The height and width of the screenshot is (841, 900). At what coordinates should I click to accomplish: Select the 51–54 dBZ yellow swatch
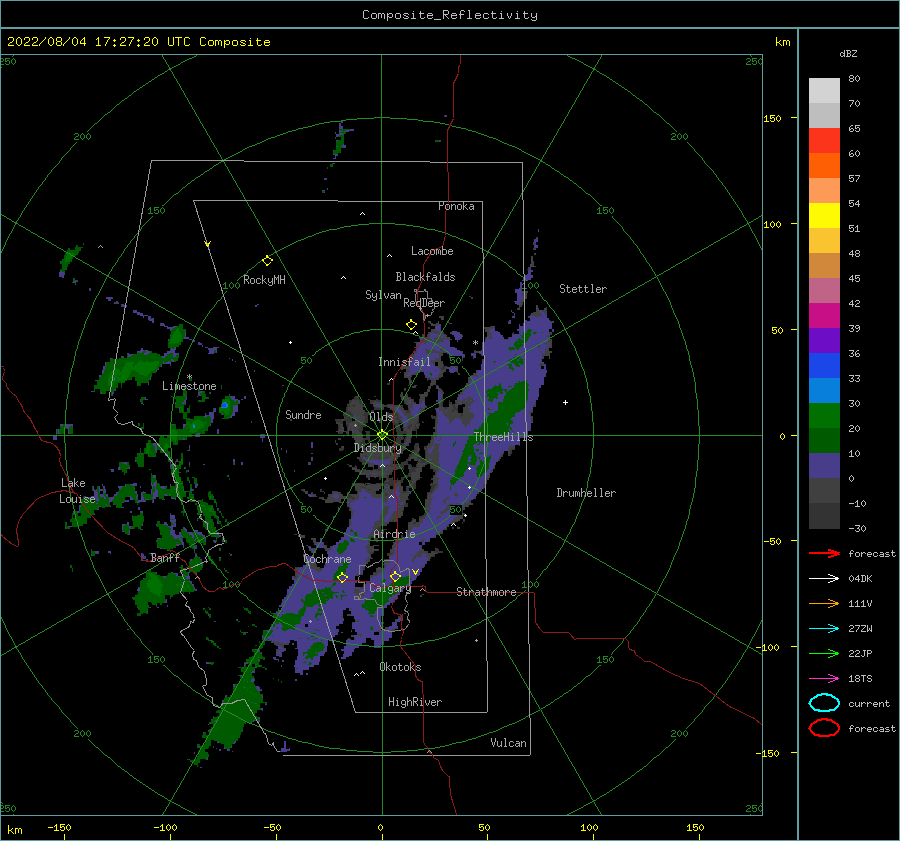click(824, 216)
